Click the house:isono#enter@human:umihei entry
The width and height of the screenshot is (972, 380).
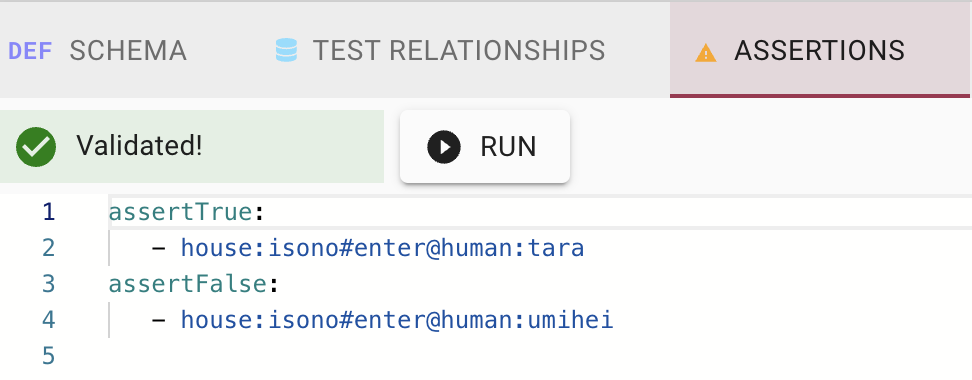coord(397,320)
